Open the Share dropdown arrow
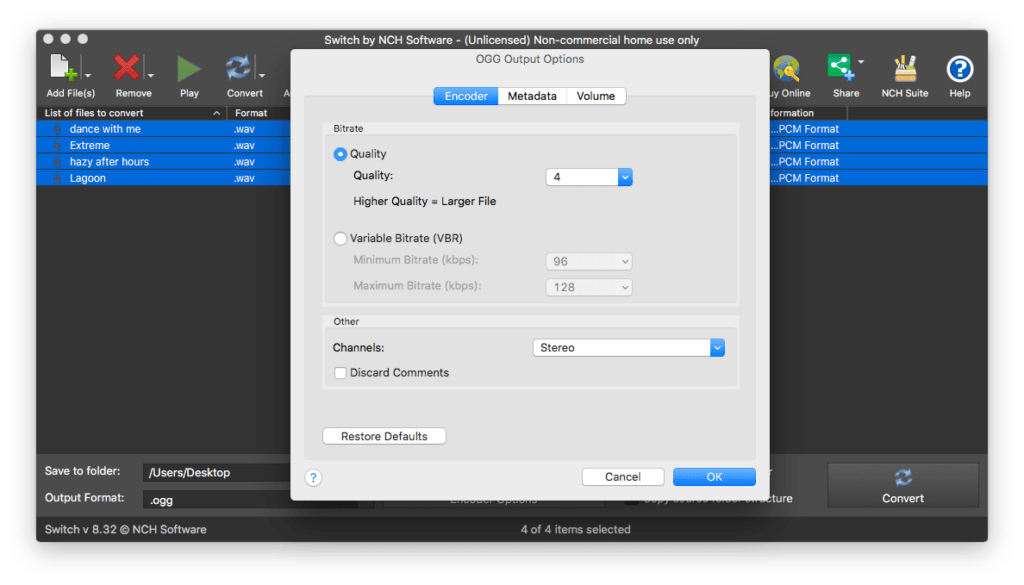The width and height of the screenshot is (1024, 585). (x=861, y=62)
